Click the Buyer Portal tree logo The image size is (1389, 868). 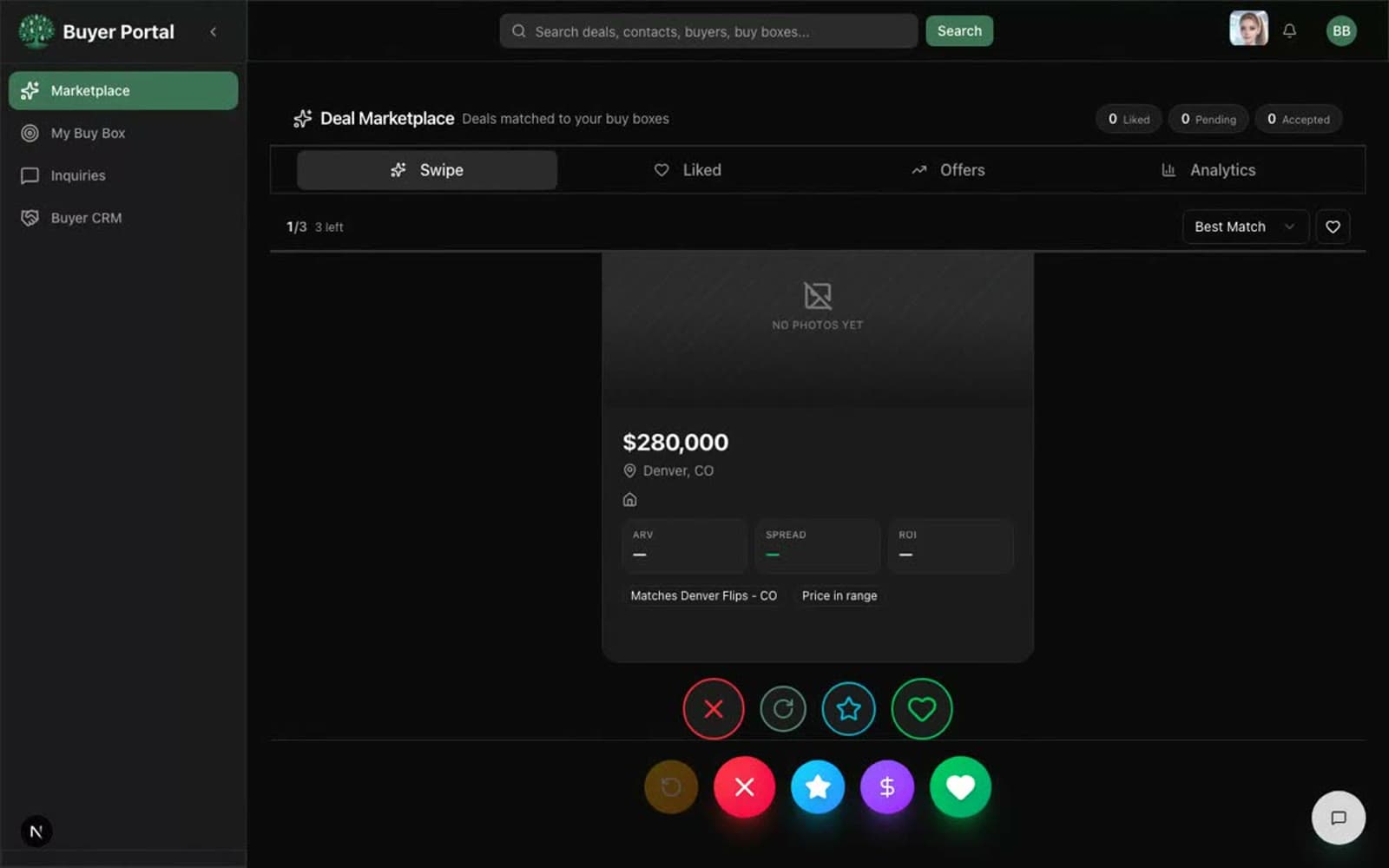pos(36,31)
